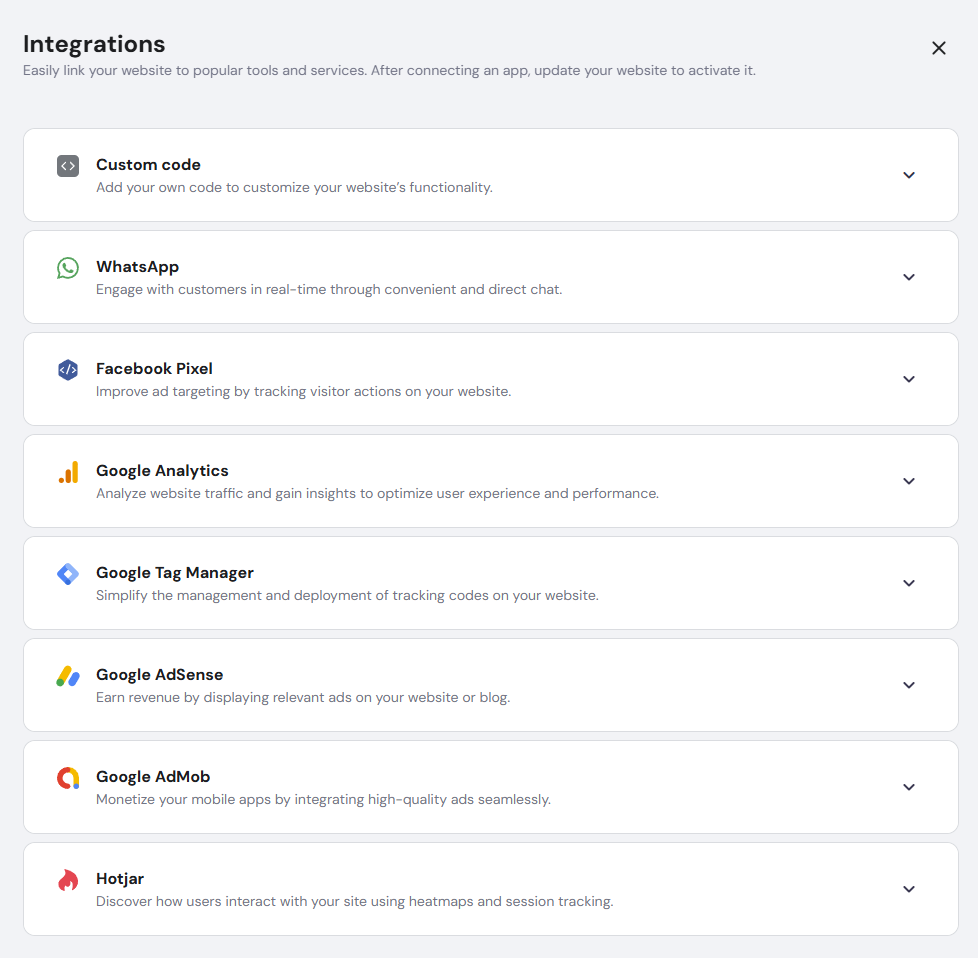The height and width of the screenshot is (958, 978).
Task: Click the Google AdSense logo icon
Action: [68, 676]
